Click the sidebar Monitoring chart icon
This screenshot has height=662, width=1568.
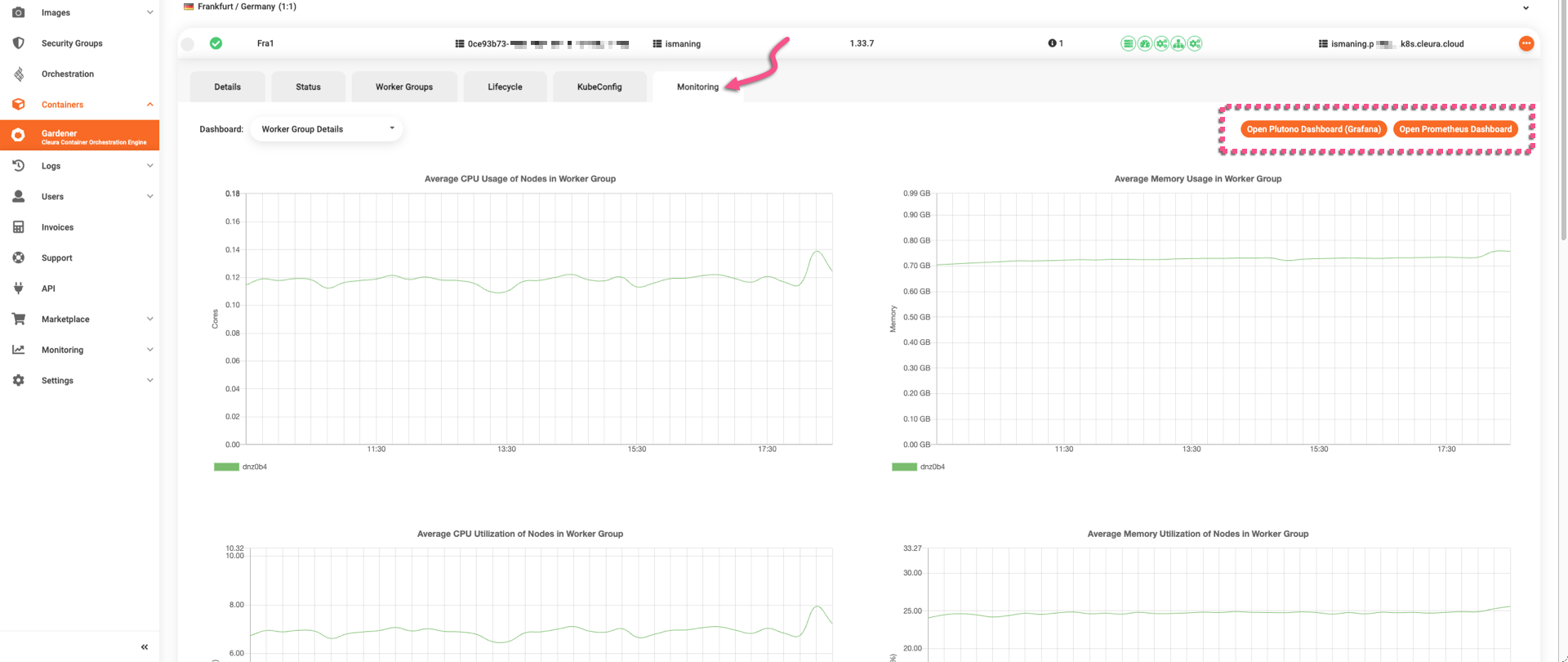click(18, 350)
